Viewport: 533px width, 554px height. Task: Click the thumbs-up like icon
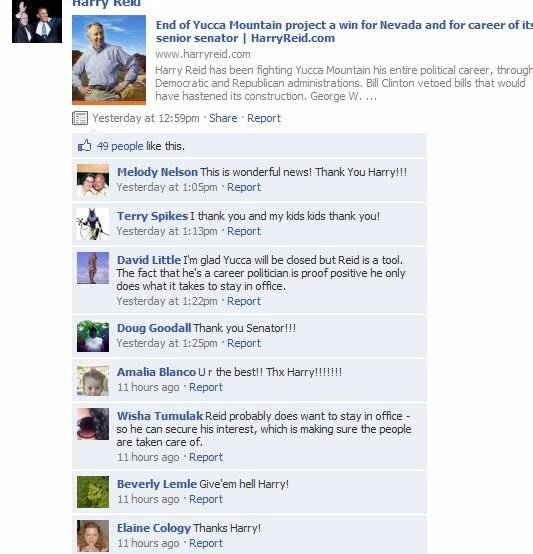(x=84, y=146)
